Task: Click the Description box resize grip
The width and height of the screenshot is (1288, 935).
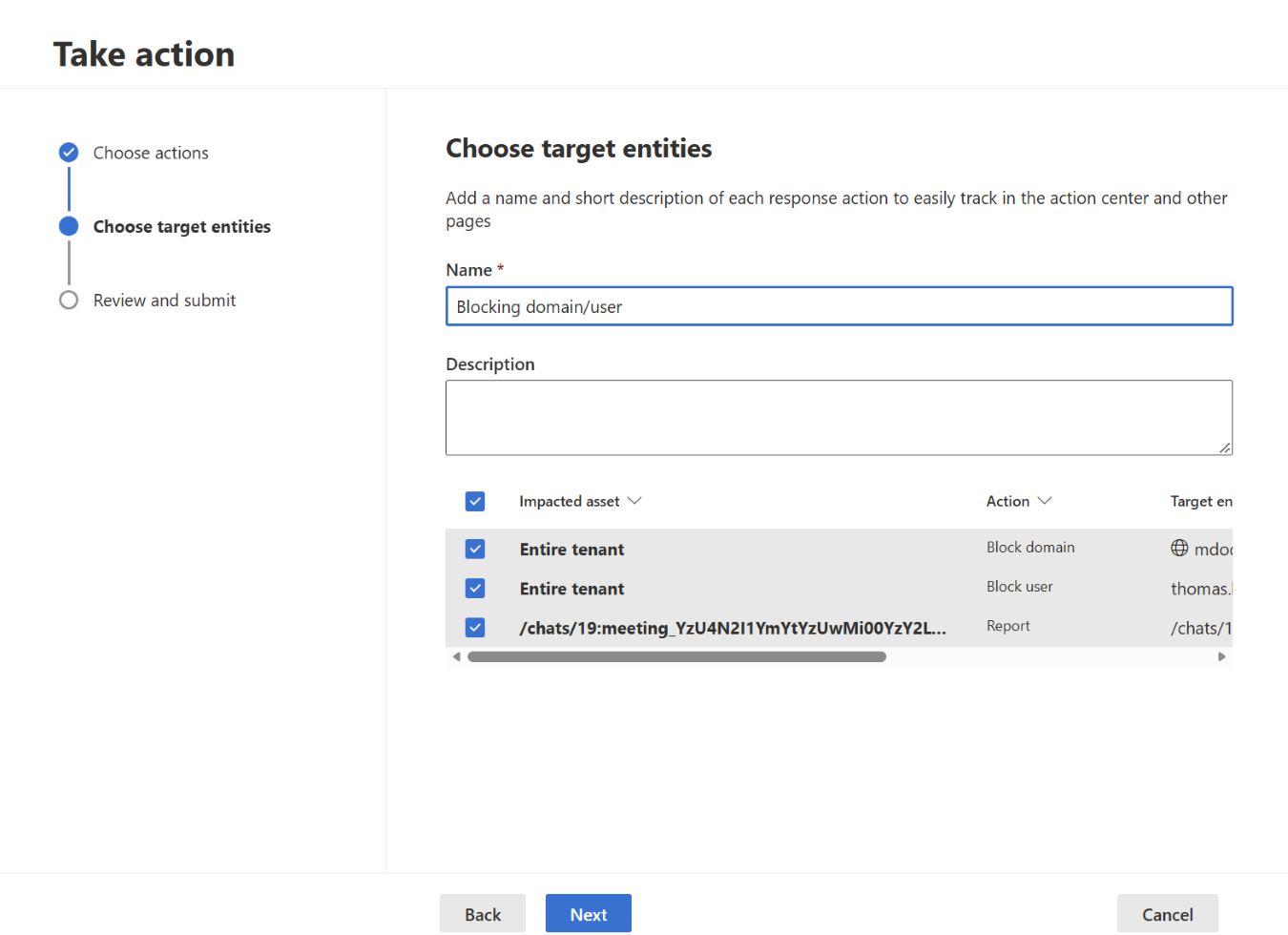Action: [x=1224, y=447]
